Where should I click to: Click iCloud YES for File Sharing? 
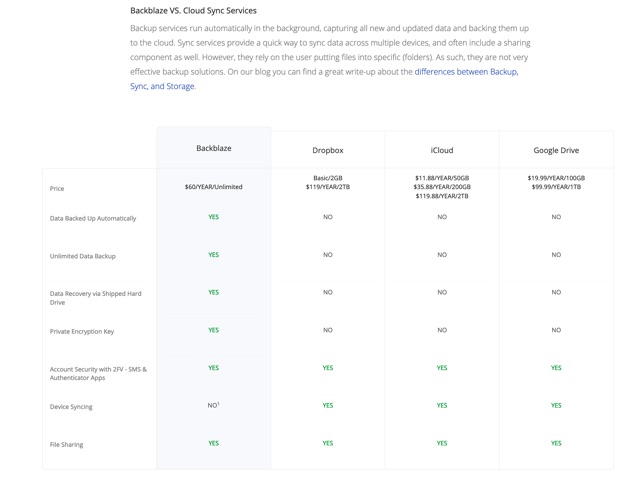(442, 443)
